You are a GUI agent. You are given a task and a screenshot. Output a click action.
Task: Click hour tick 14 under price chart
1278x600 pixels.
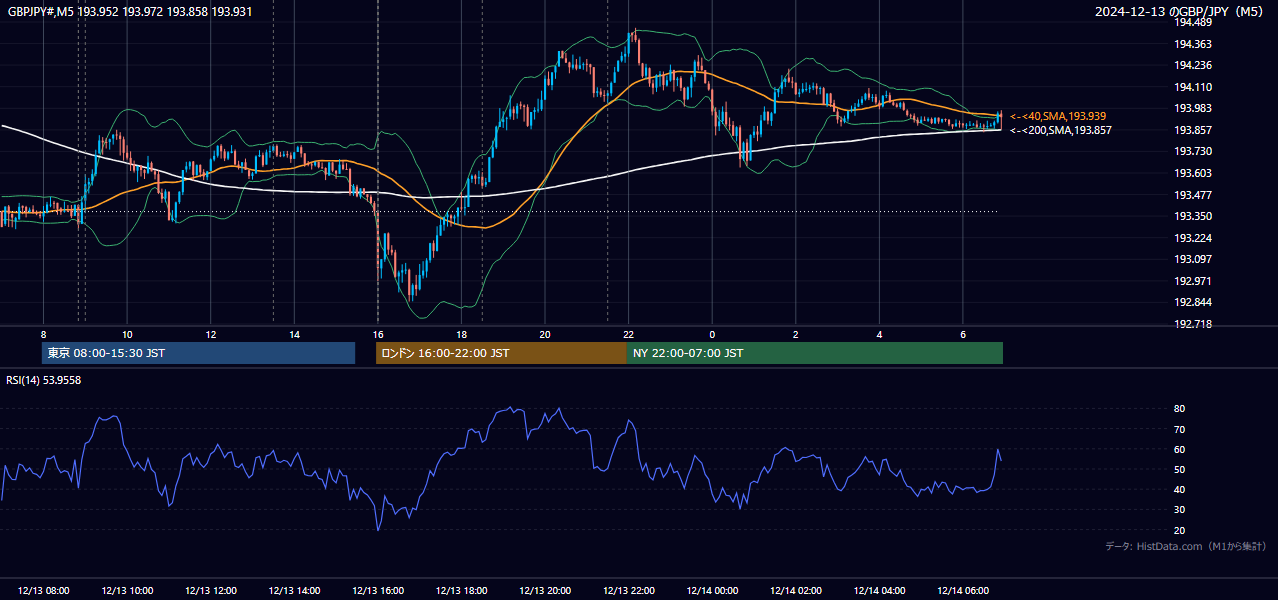pyautogui.click(x=294, y=334)
